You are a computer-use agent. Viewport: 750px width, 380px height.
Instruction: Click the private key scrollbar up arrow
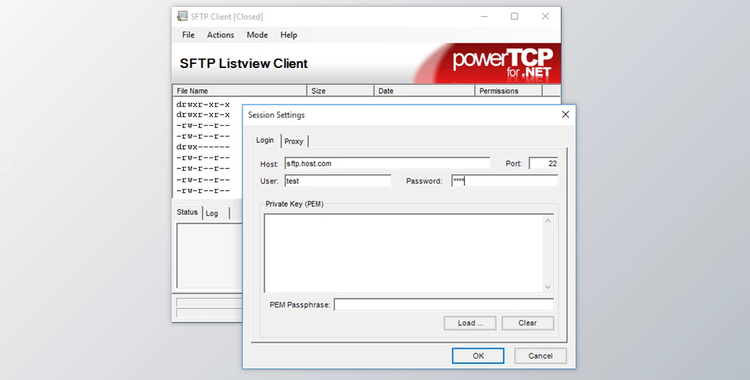tap(548, 221)
